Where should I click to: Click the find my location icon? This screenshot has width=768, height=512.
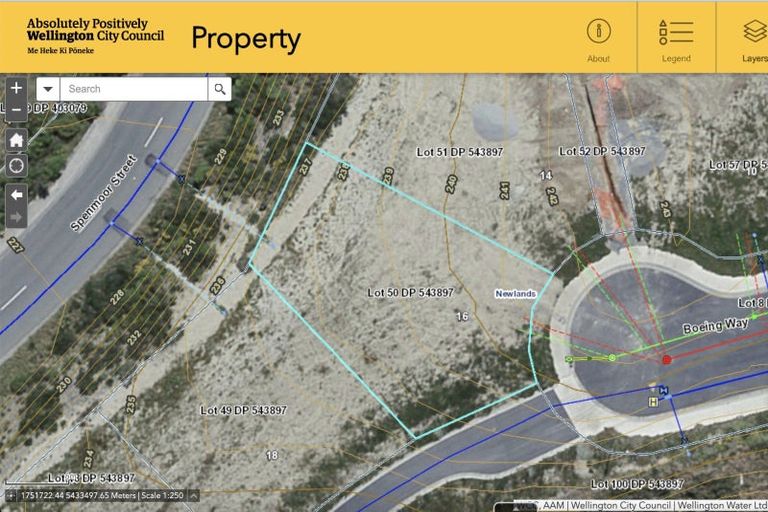tap(16, 165)
